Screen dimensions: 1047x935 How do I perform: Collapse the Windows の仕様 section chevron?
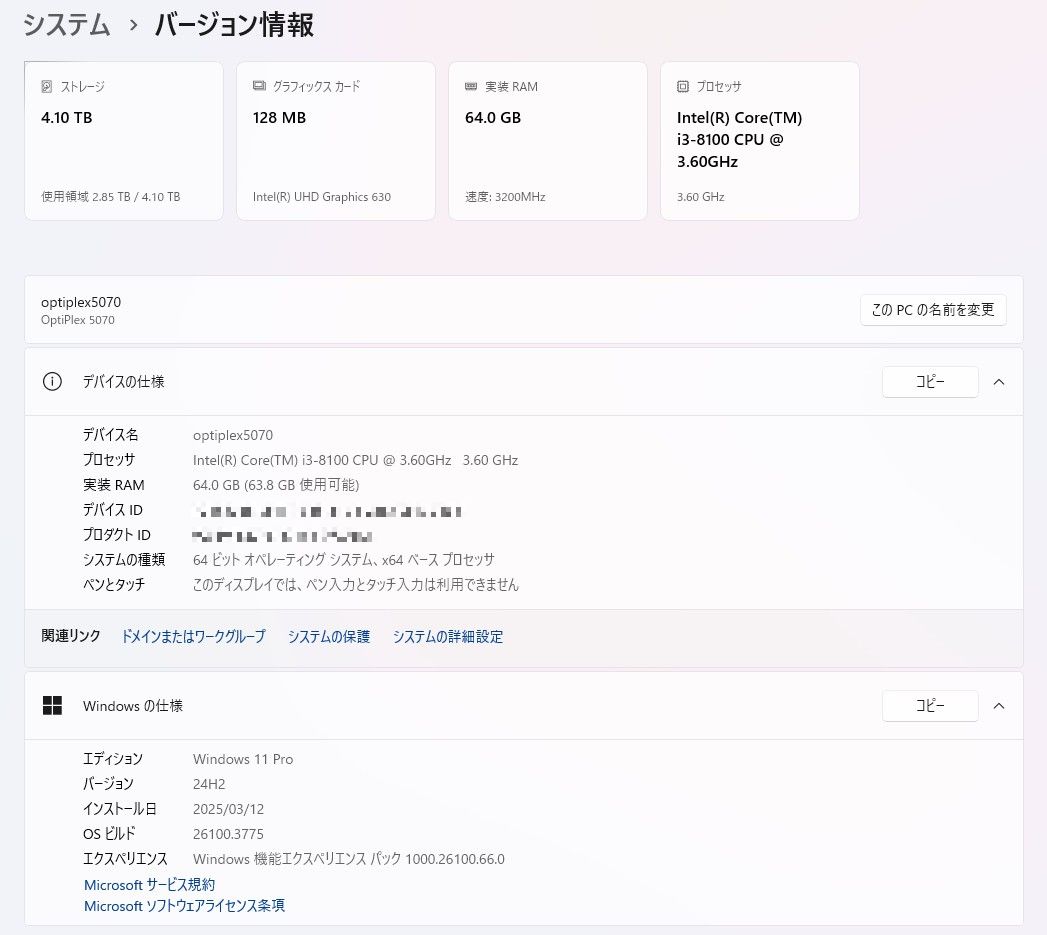999,706
